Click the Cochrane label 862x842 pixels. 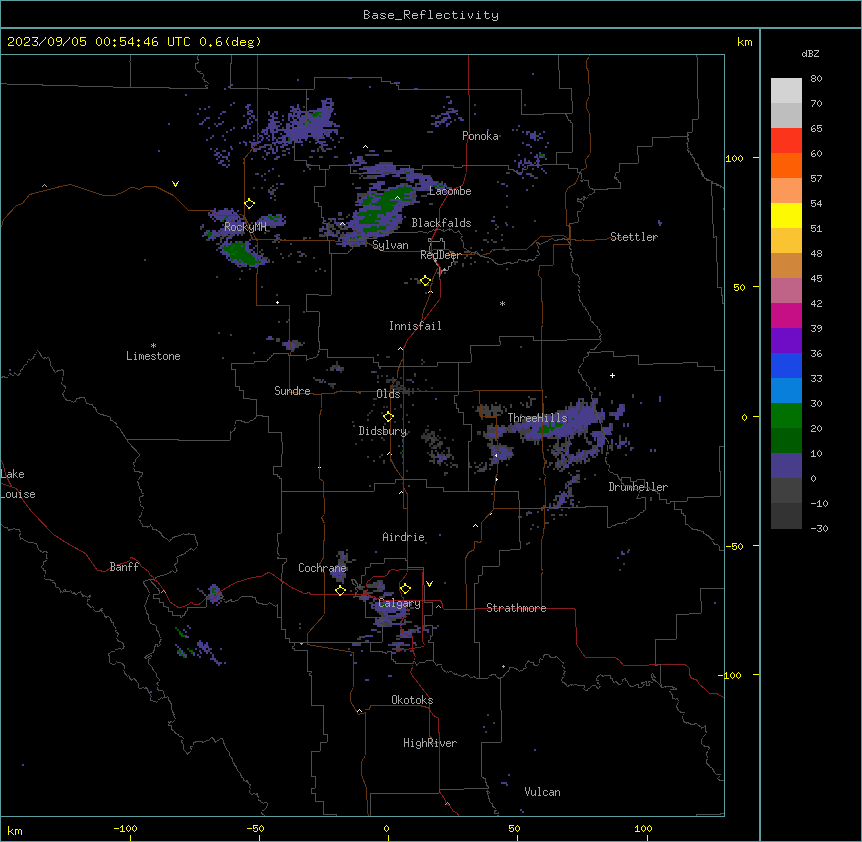click(322, 568)
